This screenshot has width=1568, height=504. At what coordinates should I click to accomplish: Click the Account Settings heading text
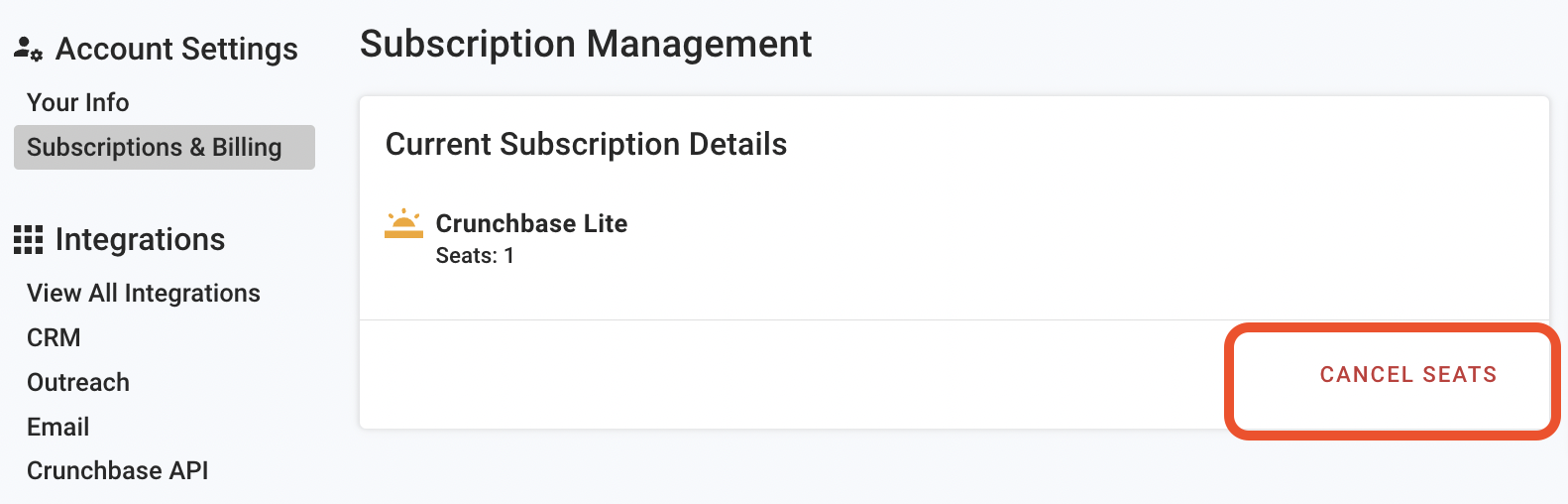pyautogui.click(x=176, y=49)
